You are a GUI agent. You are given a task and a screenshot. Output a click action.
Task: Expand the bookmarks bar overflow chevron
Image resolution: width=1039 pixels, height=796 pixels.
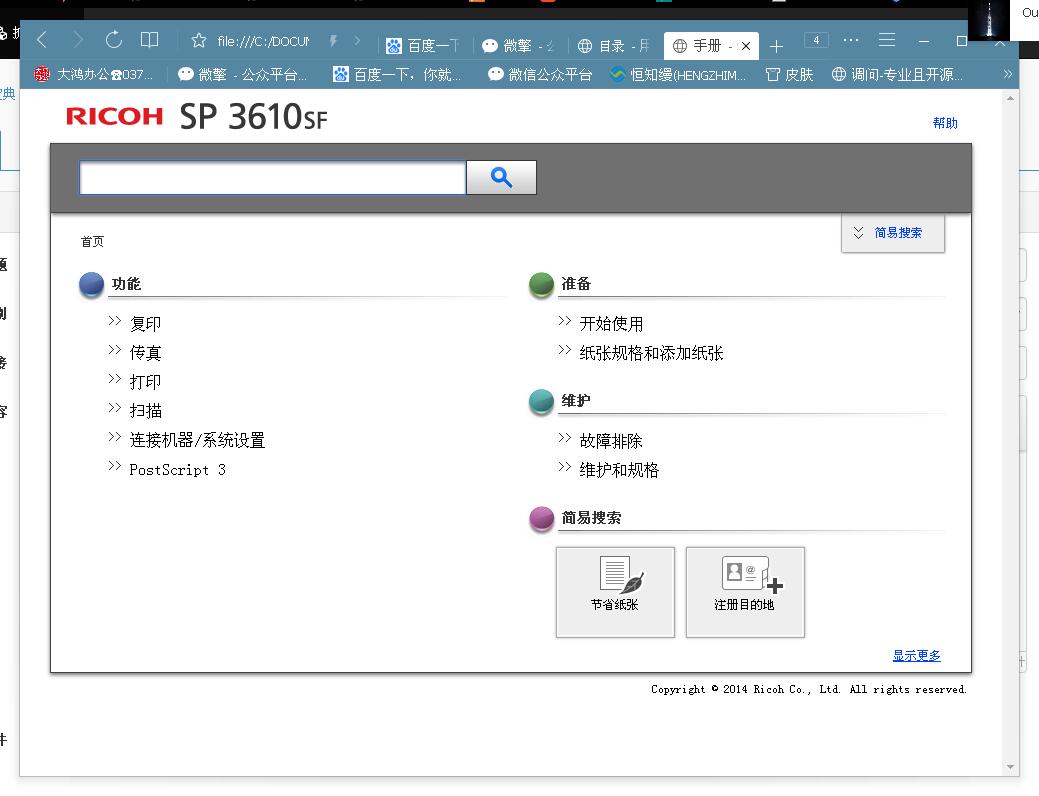point(1007,74)
